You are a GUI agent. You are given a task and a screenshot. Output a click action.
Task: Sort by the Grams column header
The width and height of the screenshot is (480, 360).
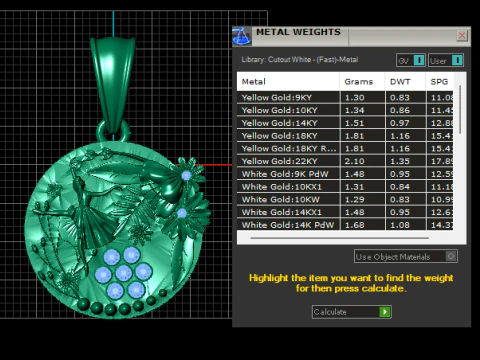362,82
